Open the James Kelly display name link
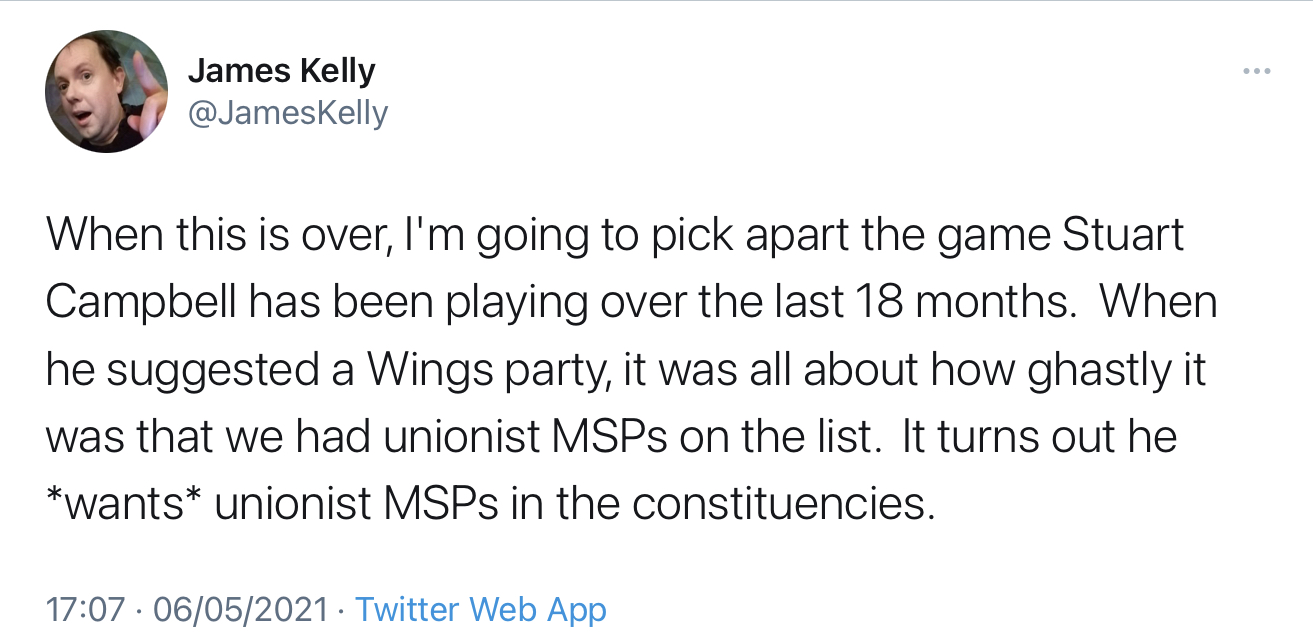This screenshot has height=642, width=1313. click(x=282, y=71)
